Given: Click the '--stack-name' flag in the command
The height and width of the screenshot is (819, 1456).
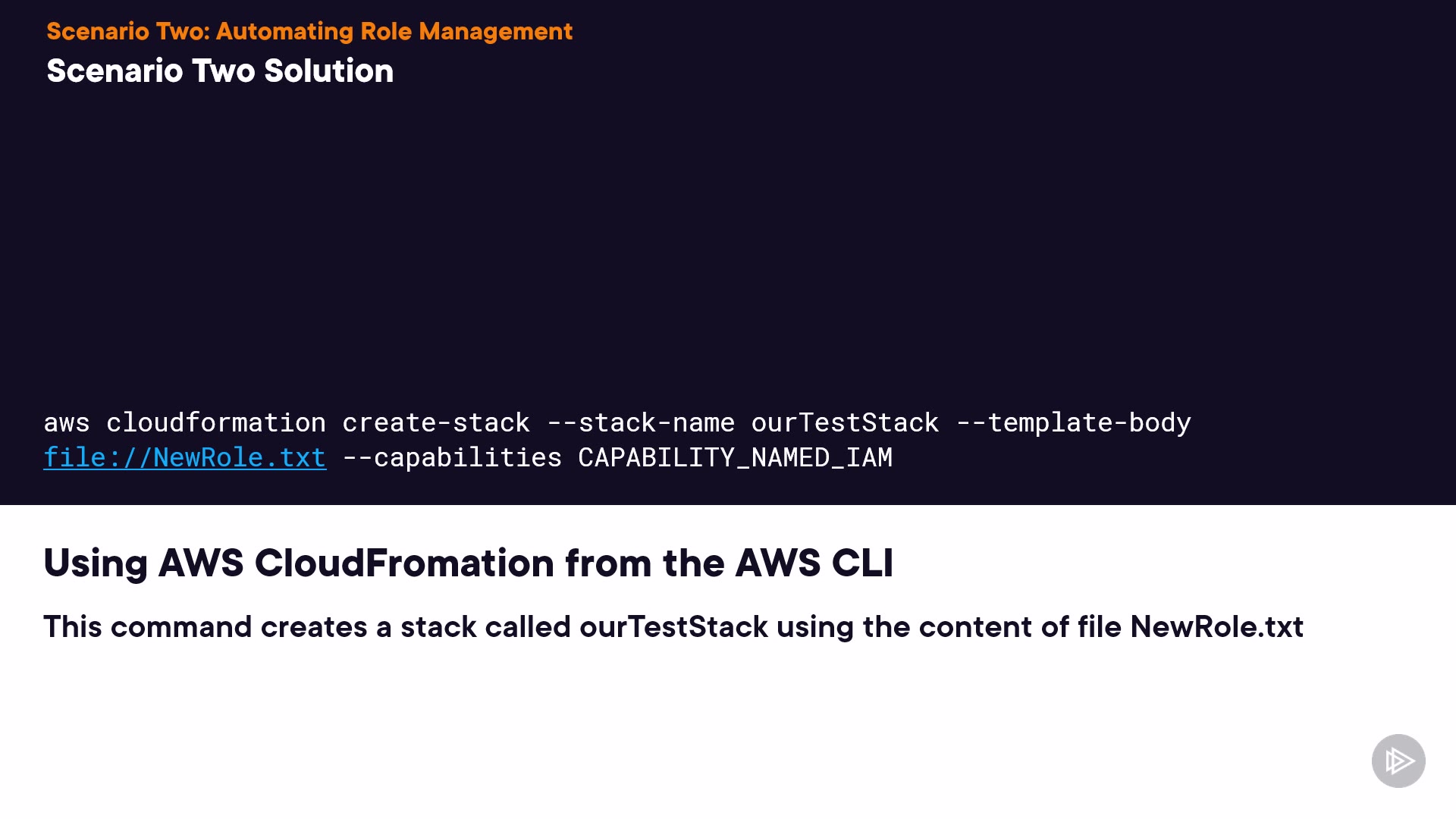Looking at the screenshot, I should tap(641, 422).
